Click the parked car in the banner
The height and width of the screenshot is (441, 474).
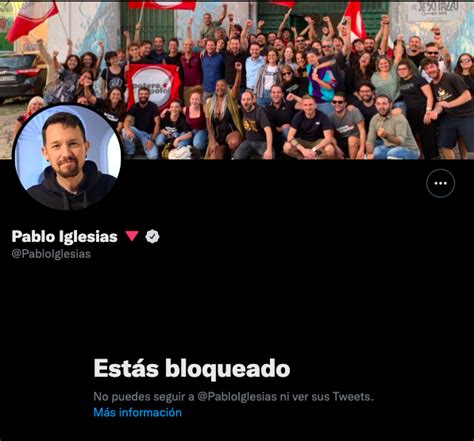coord(22,75)
